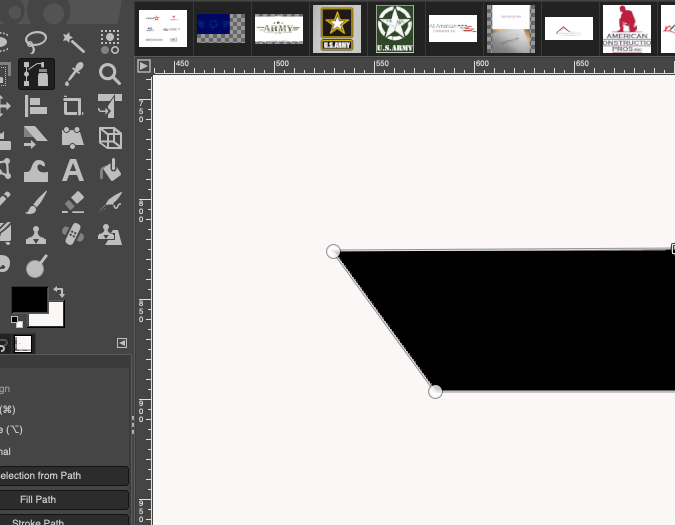
Task: Select the Clone stamp tool
Action: (36, 235)
